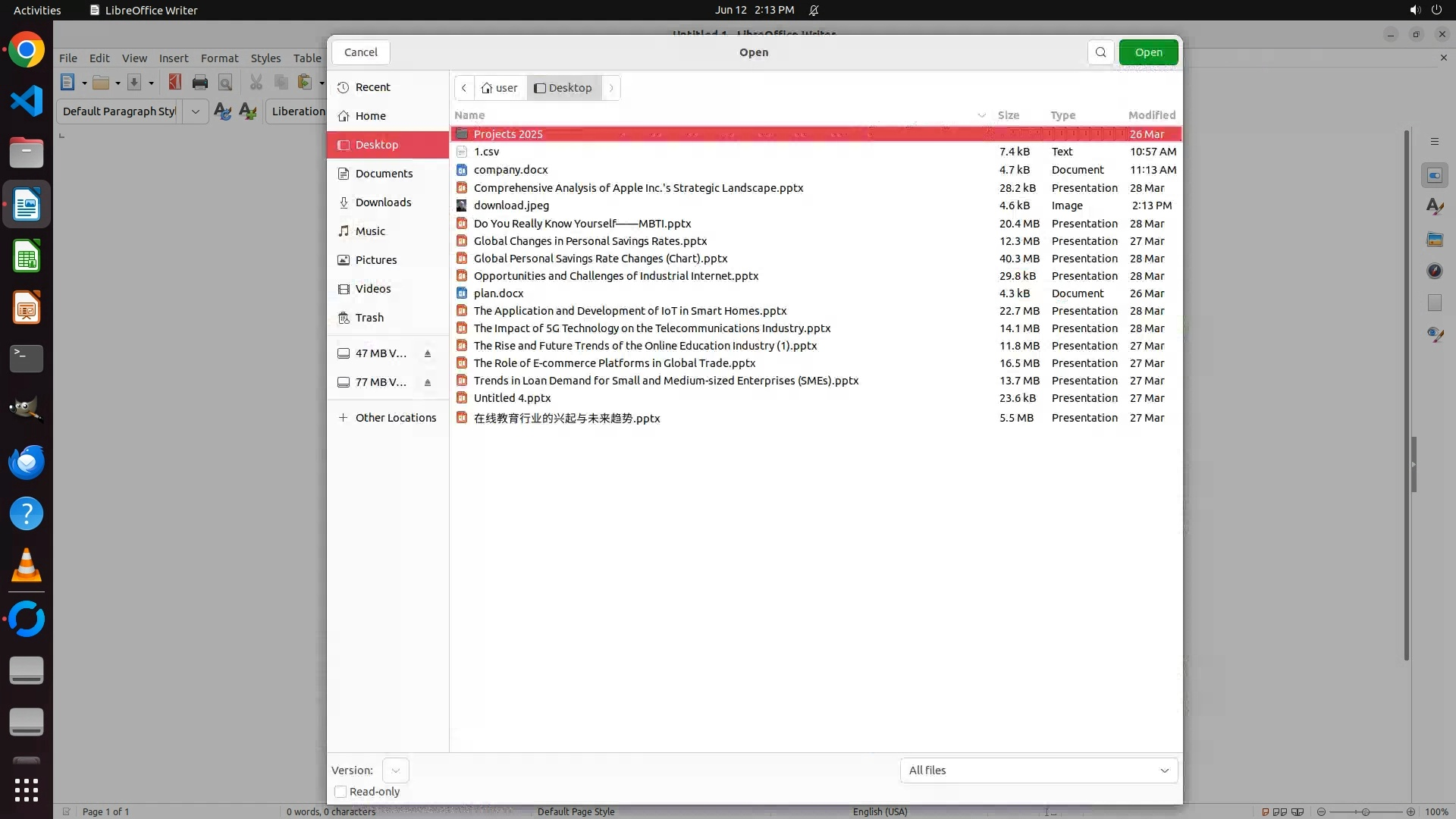Open the Format menu
The image size is (1456, 819).
(219, 58)
